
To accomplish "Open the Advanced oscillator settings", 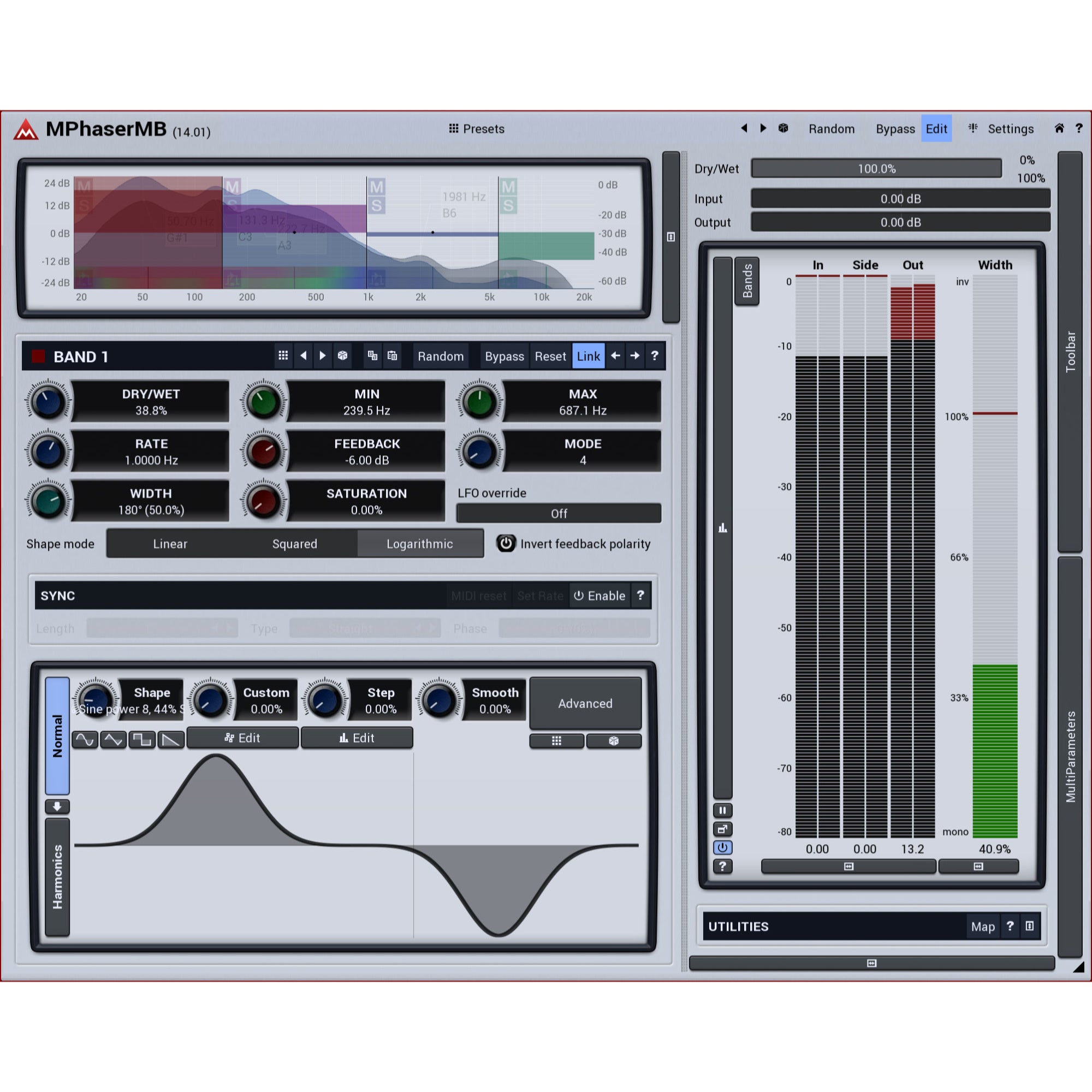I will pos(585,703).
